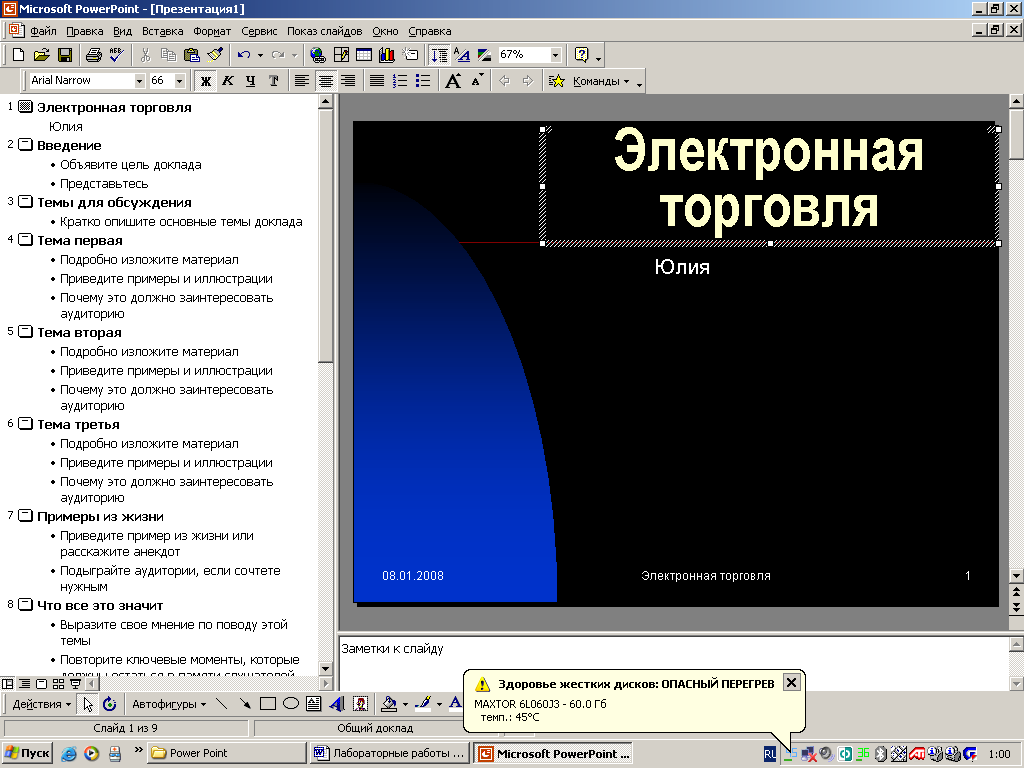Open fill color dropdown arrow
1024x768 pixels.
[406, 704]
